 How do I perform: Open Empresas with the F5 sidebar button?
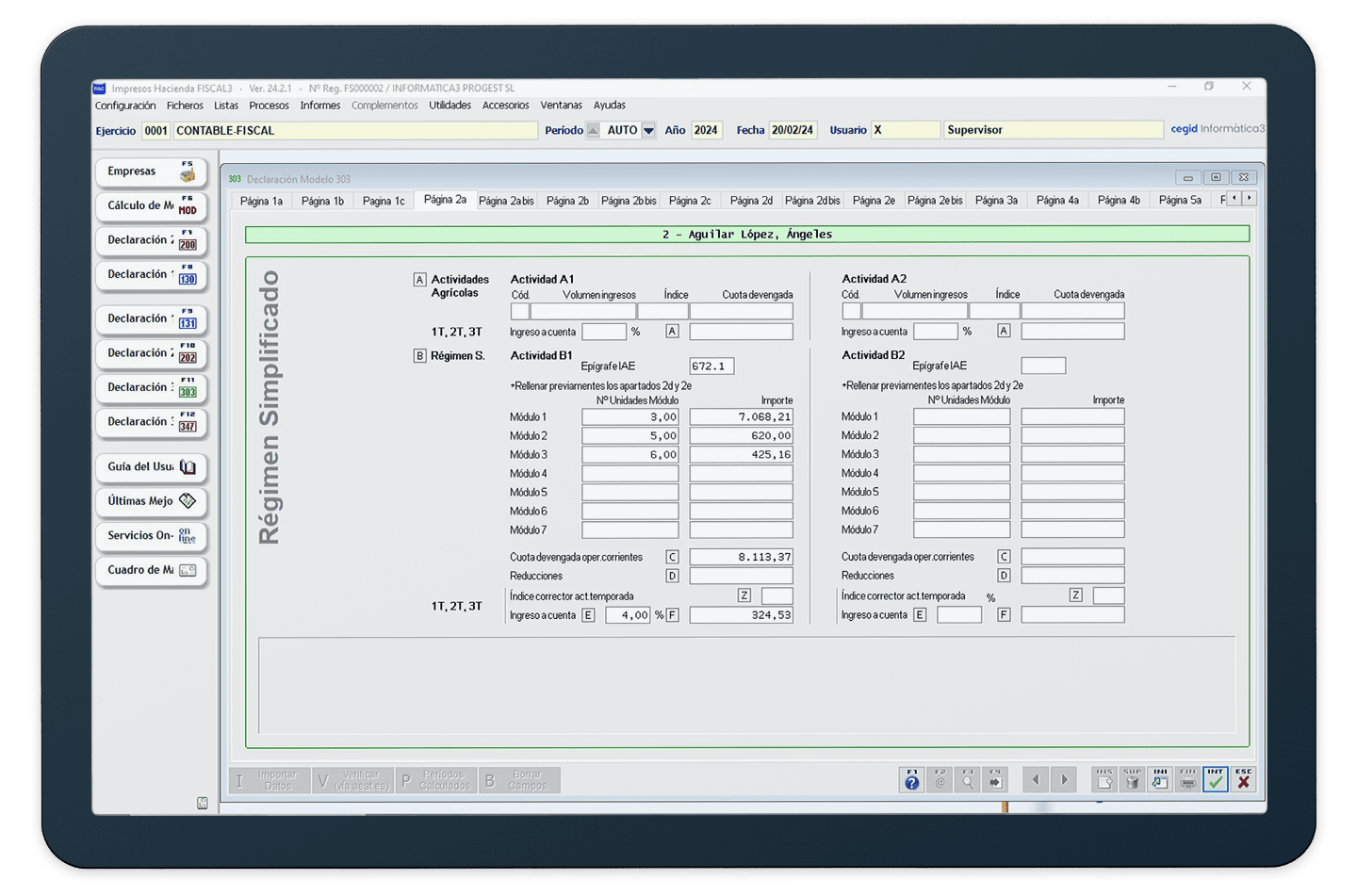(151, 172)
